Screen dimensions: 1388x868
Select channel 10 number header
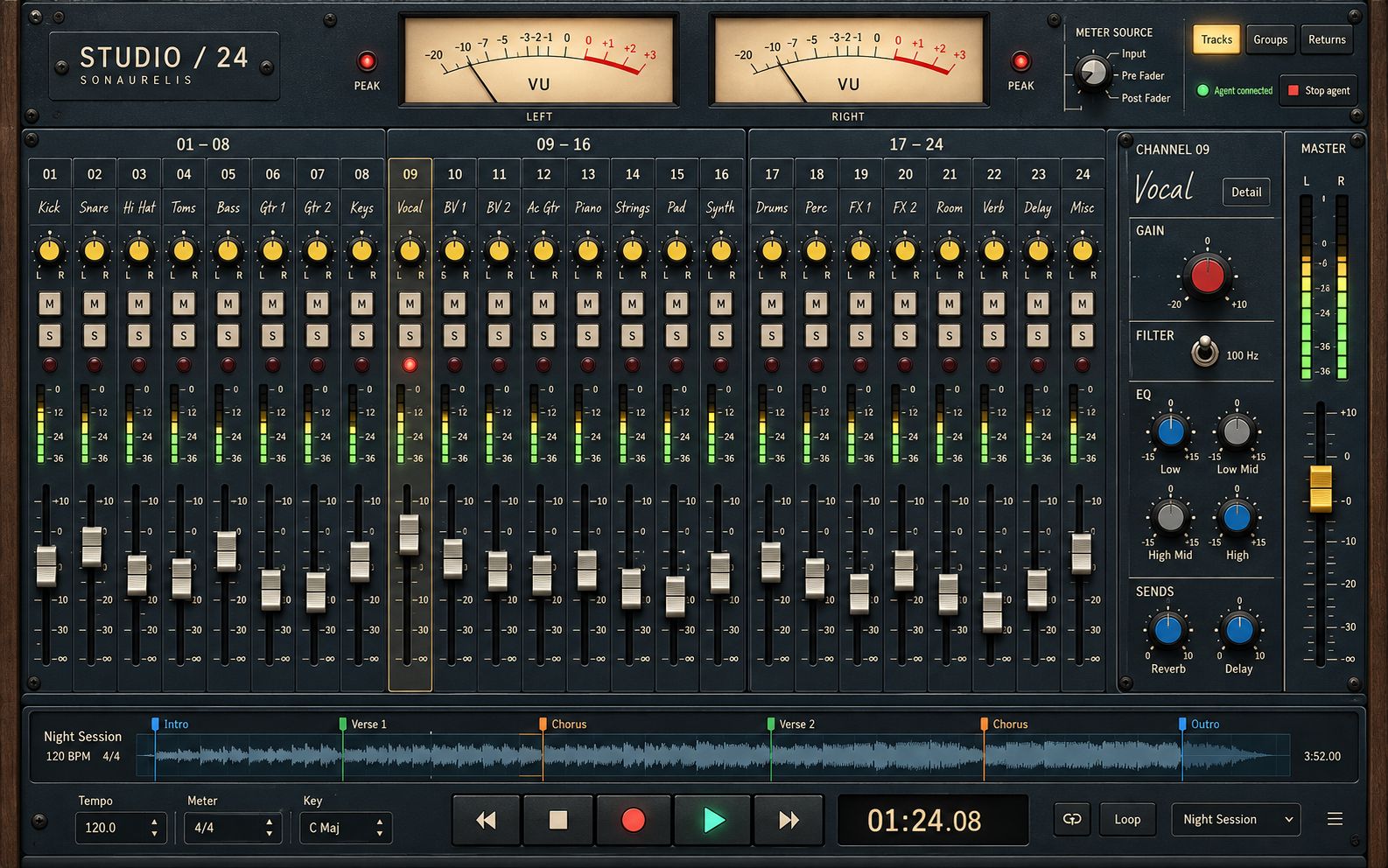click(x=454, y=174)
